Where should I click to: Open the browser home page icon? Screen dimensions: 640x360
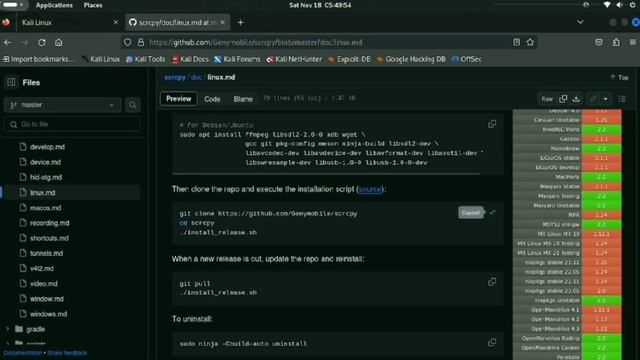59,42
